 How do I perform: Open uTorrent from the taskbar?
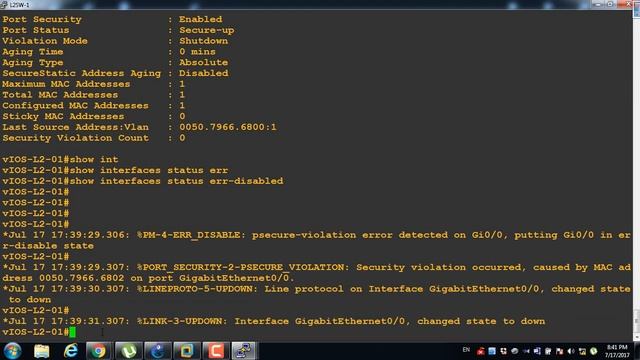129,351
